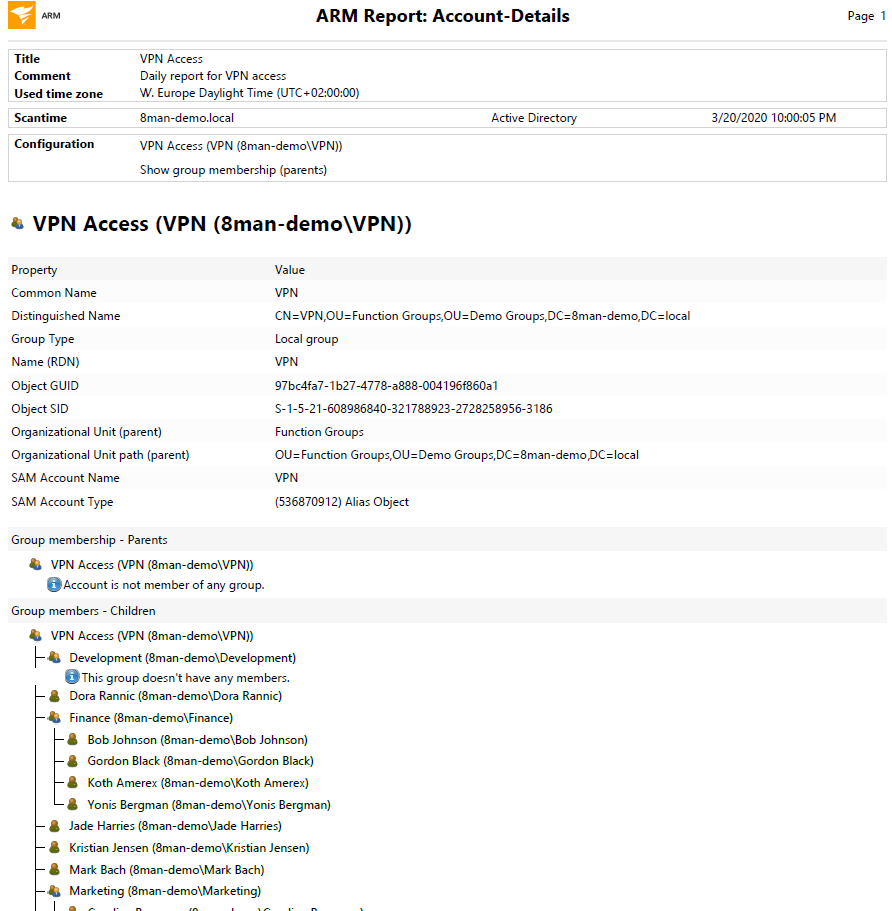
Task: Select the Kristian Jensen tree entry
Action: [x=189, y=848]
